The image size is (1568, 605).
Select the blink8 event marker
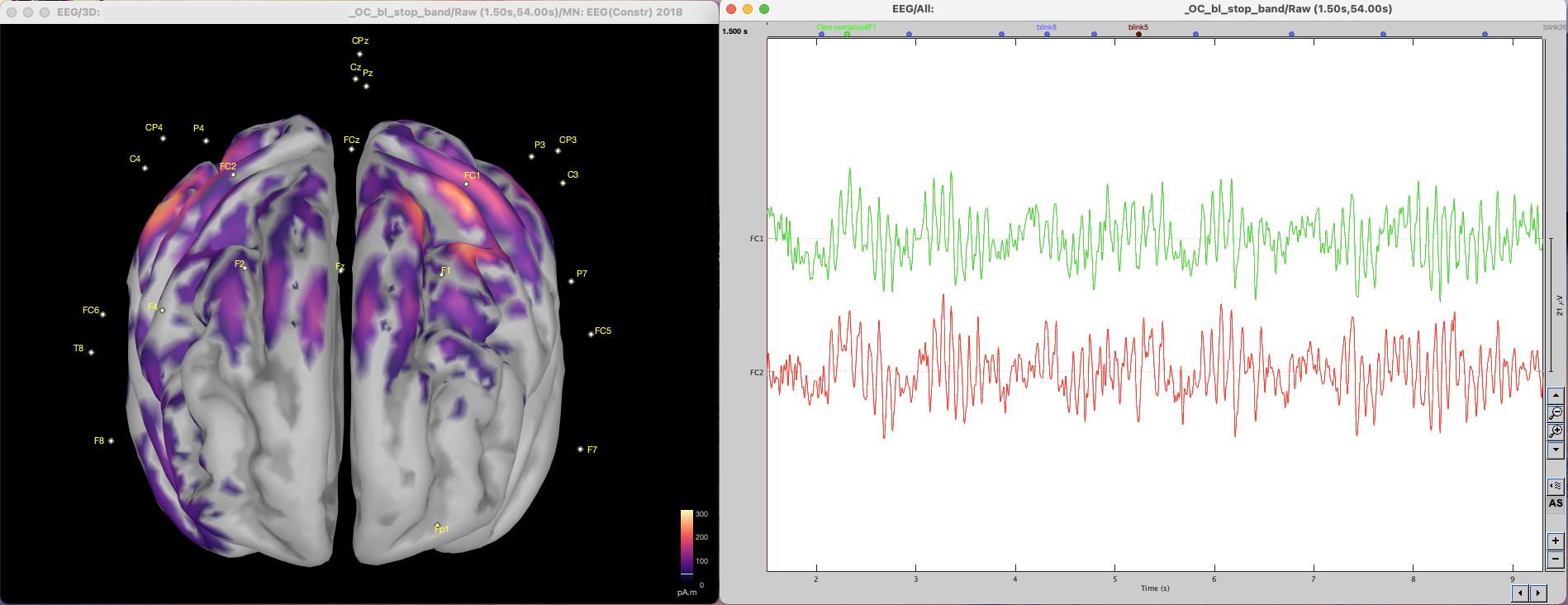pyautogui.click(x=1047, y=33)
